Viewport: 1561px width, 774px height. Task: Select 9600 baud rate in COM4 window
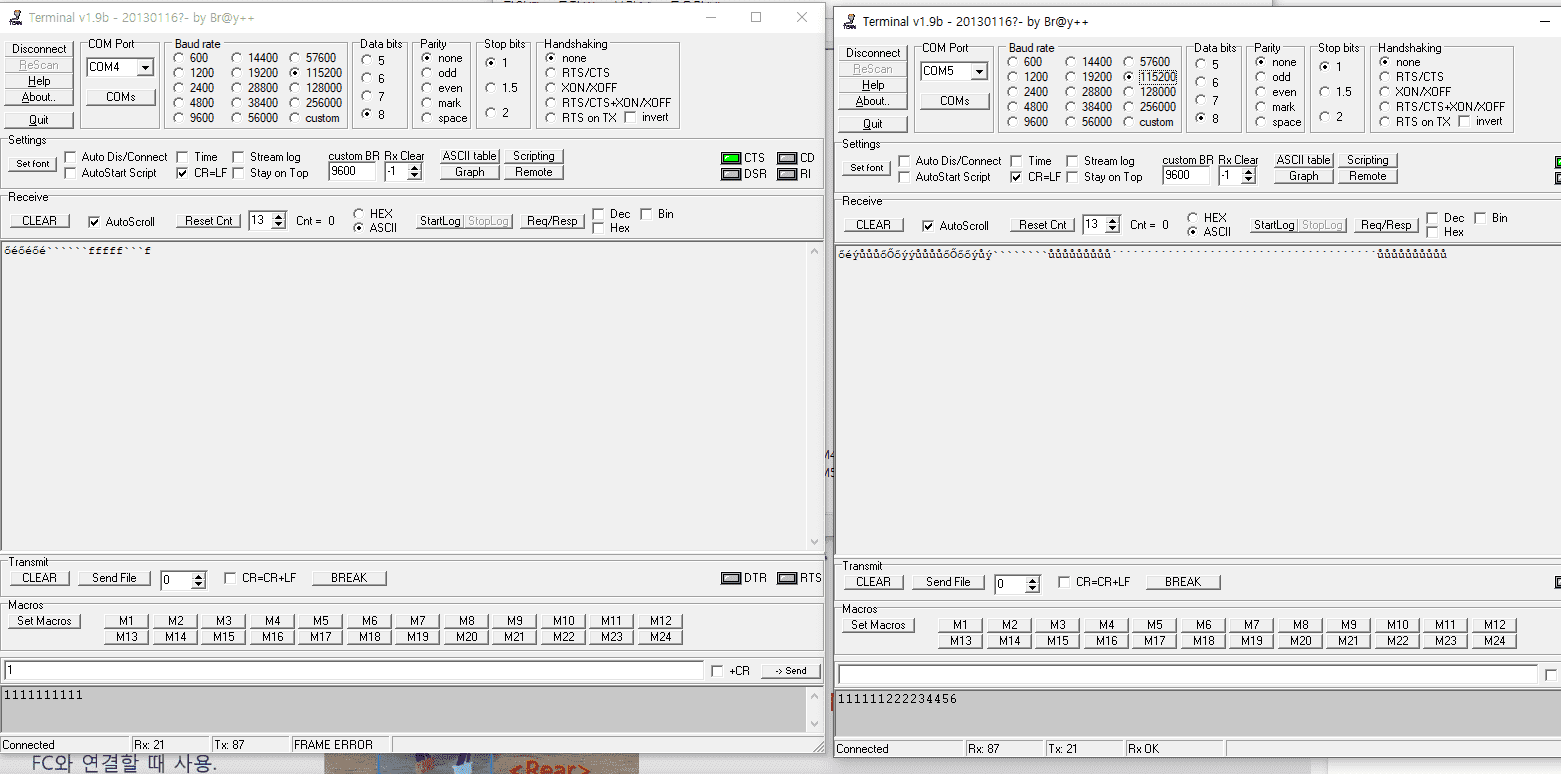[x=179, y=118]
